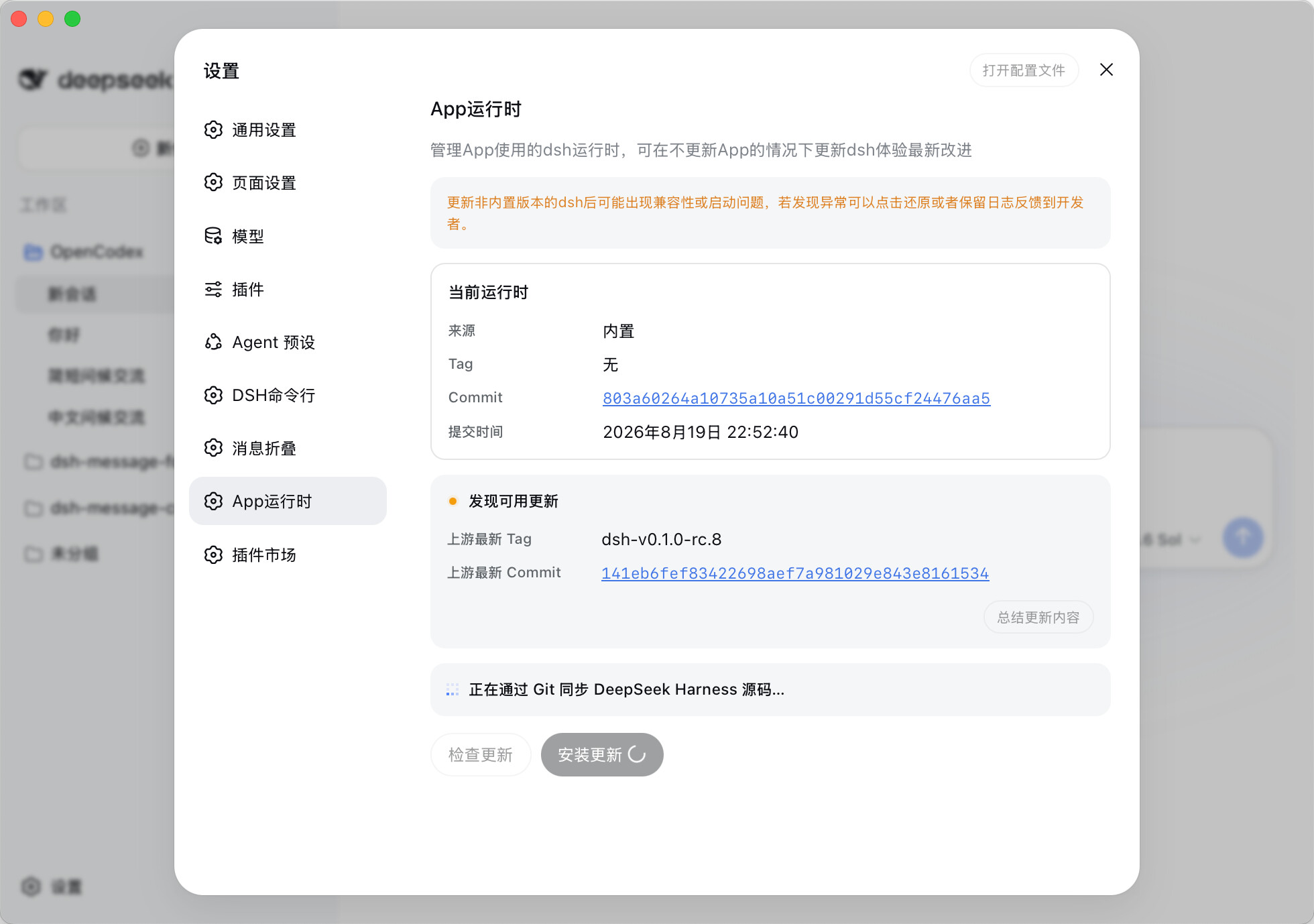Click the settings gear at the main window bottom-left

(31, 886)
